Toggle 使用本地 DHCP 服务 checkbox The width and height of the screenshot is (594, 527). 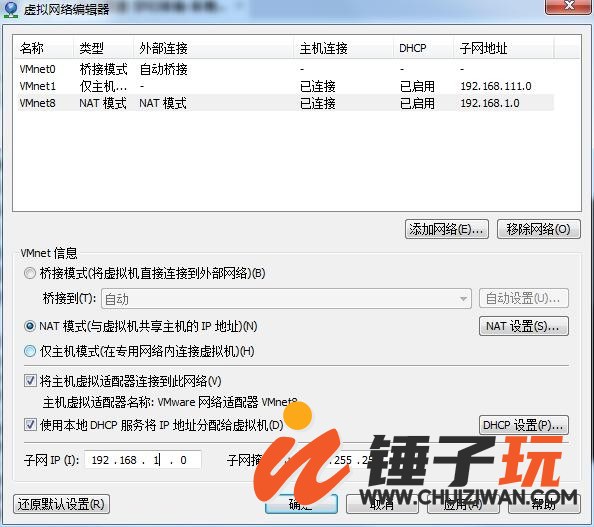coord(30,425)
